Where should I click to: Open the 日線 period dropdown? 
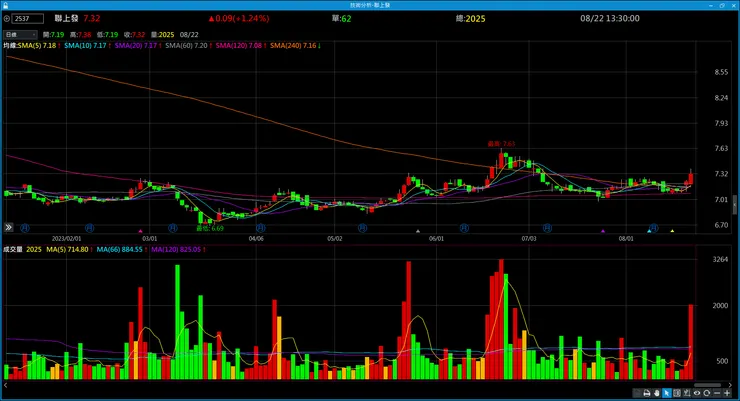click(20, 34)
